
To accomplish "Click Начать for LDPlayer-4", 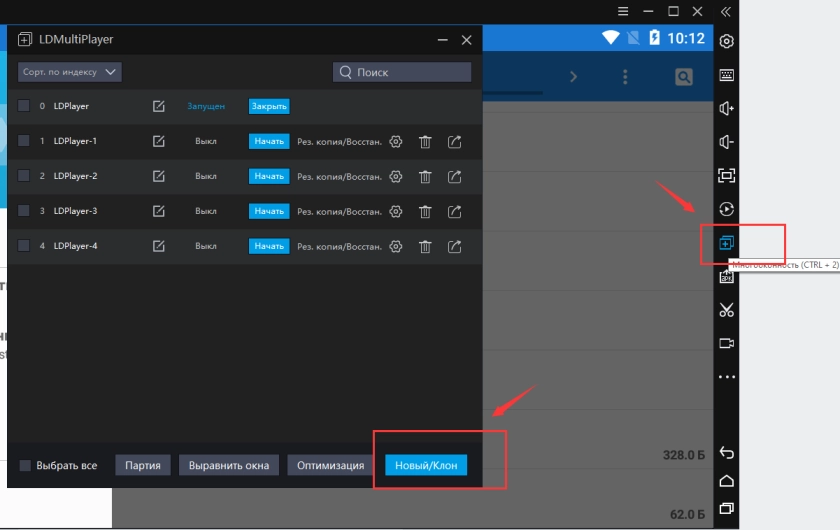I will pyautogui.click(x=269, y=246).
